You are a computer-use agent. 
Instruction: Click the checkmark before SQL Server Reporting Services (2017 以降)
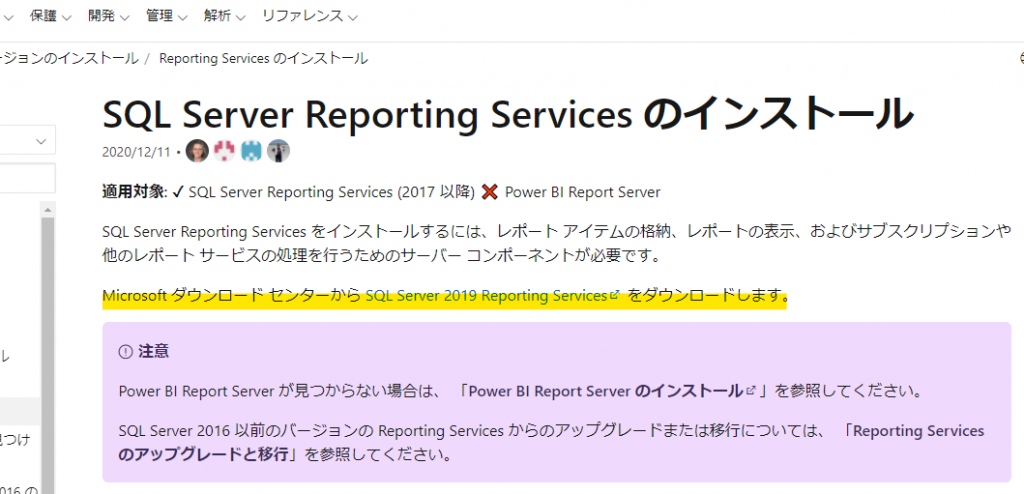coord(177,192)
